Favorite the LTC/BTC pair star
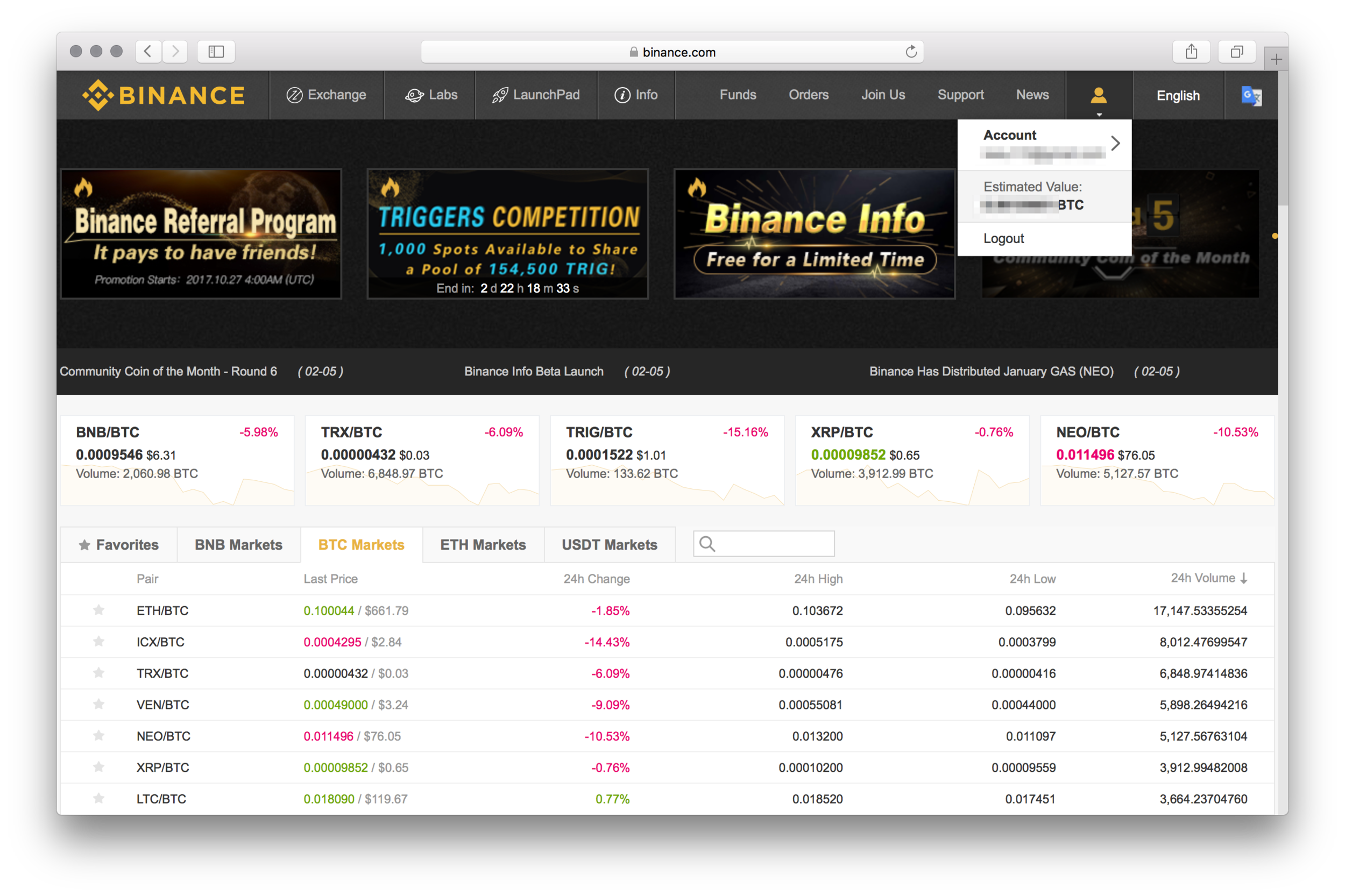Viewport: 1345px width, 896px height. click(99, 798)
